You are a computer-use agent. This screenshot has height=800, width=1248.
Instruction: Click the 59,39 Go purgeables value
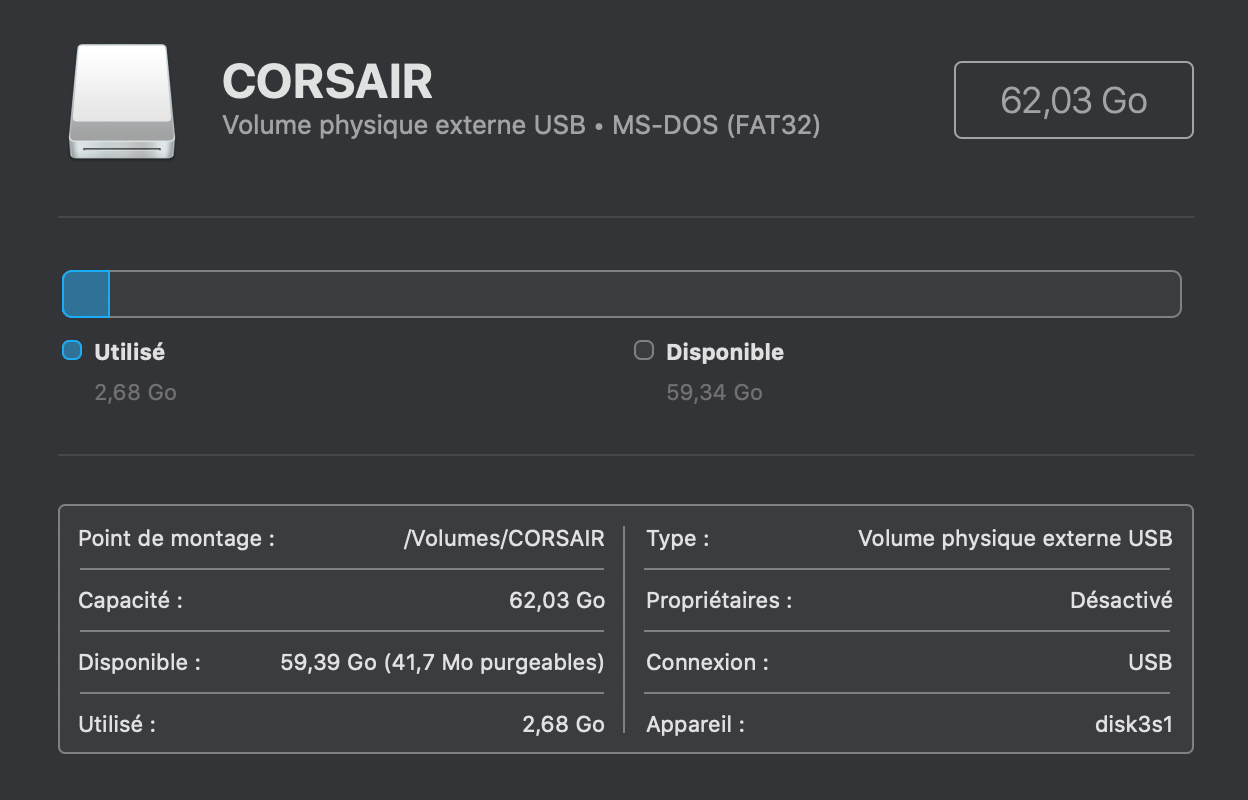coord(442,662)
